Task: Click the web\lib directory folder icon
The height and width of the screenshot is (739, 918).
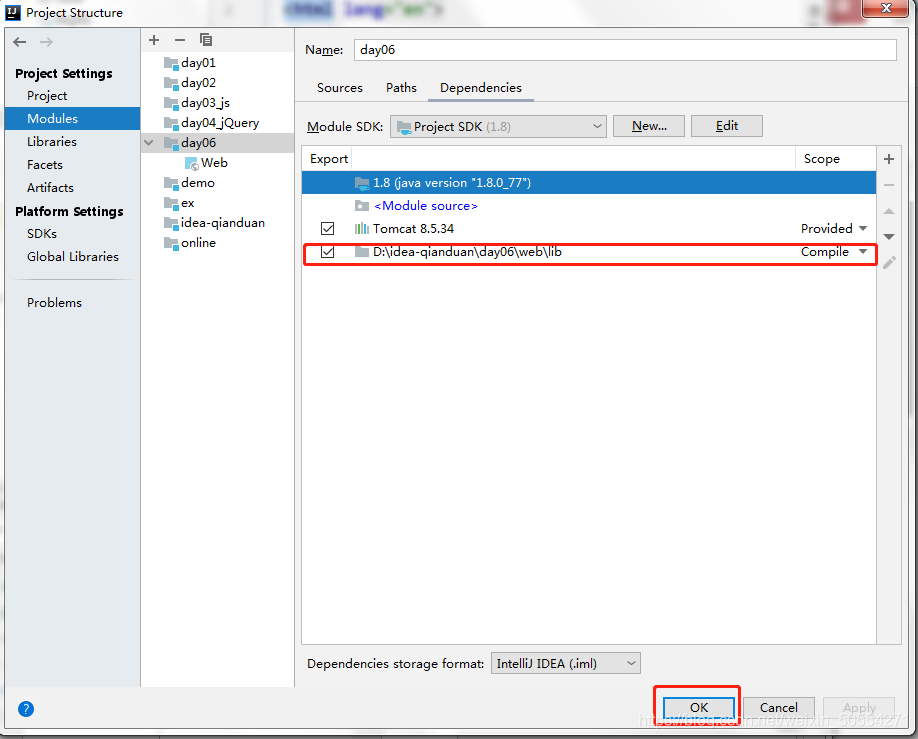Action: click(x=362, y=252)
